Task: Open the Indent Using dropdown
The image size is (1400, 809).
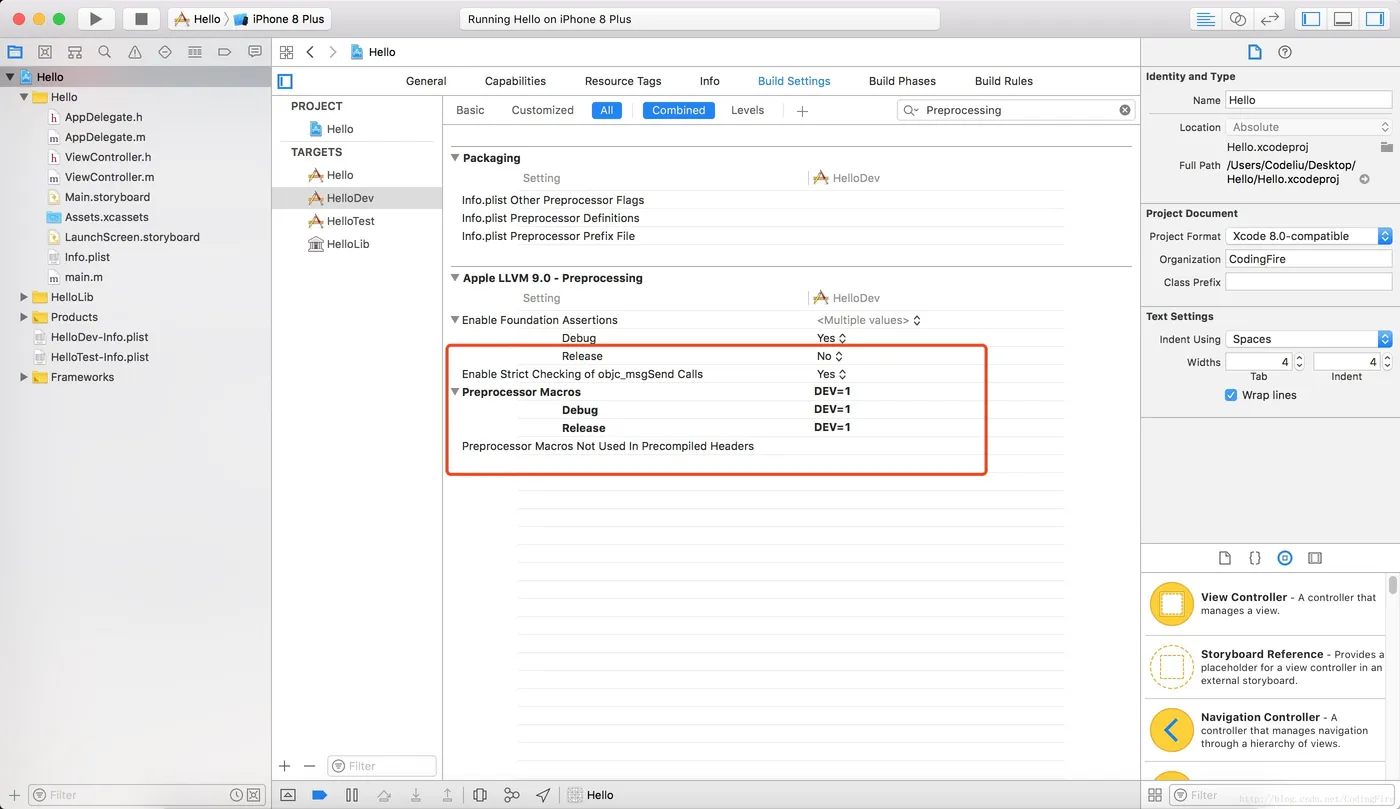Action: tap(1309, 339)
